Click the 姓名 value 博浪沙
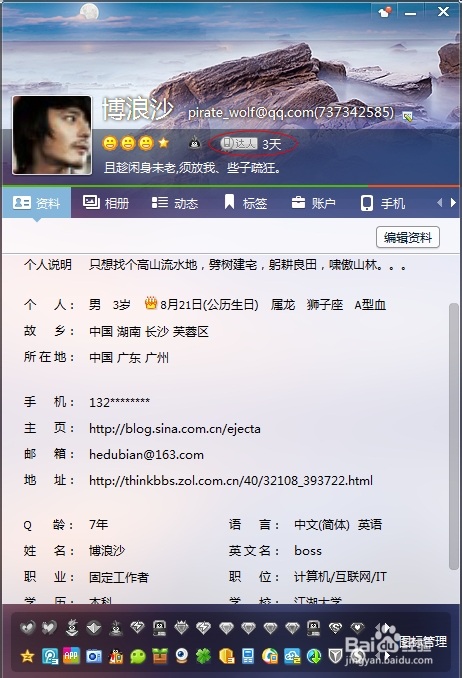The image size is (462, 678). (x=107, y=550)
